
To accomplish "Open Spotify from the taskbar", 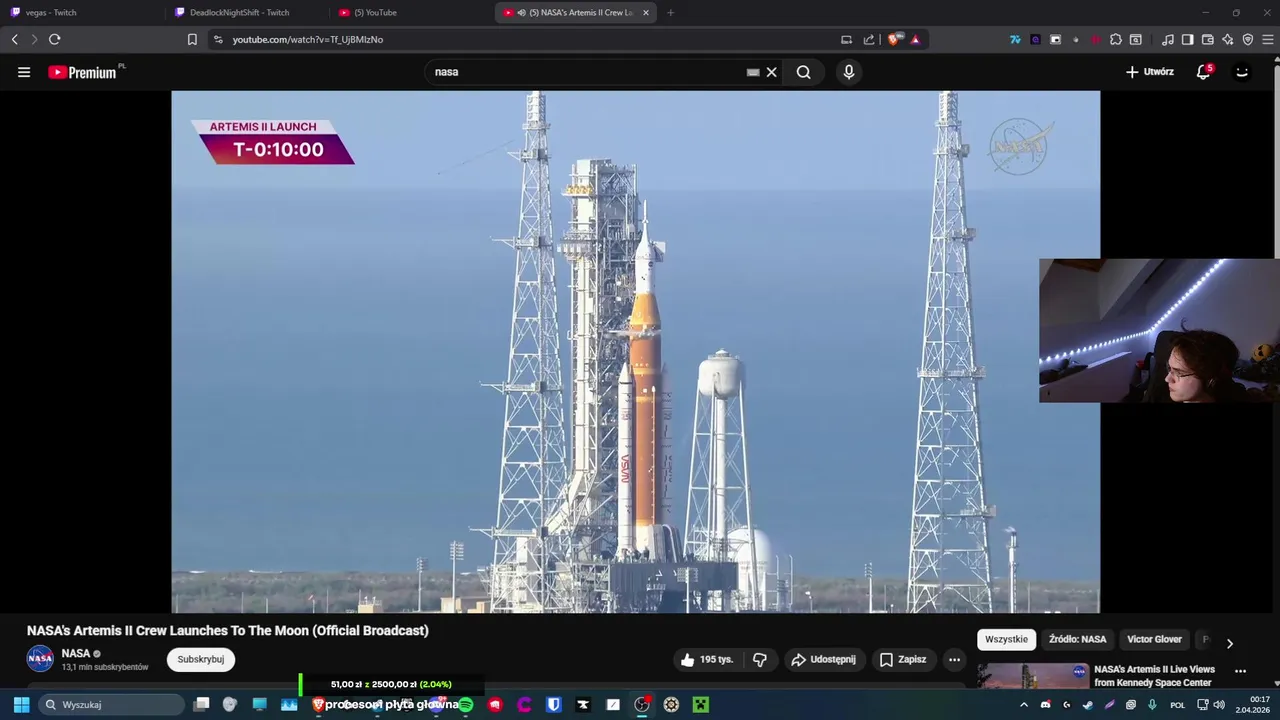I will 466,704.
